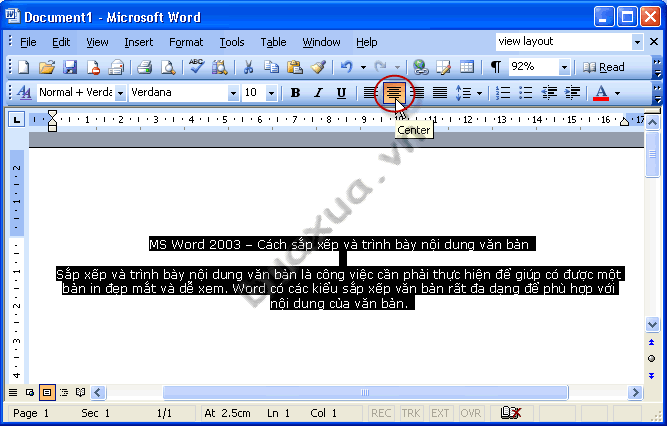The image size is (667, 426).
Task: Increase paragraph indent
Action: pyautogui.click(x=573, y=92)
